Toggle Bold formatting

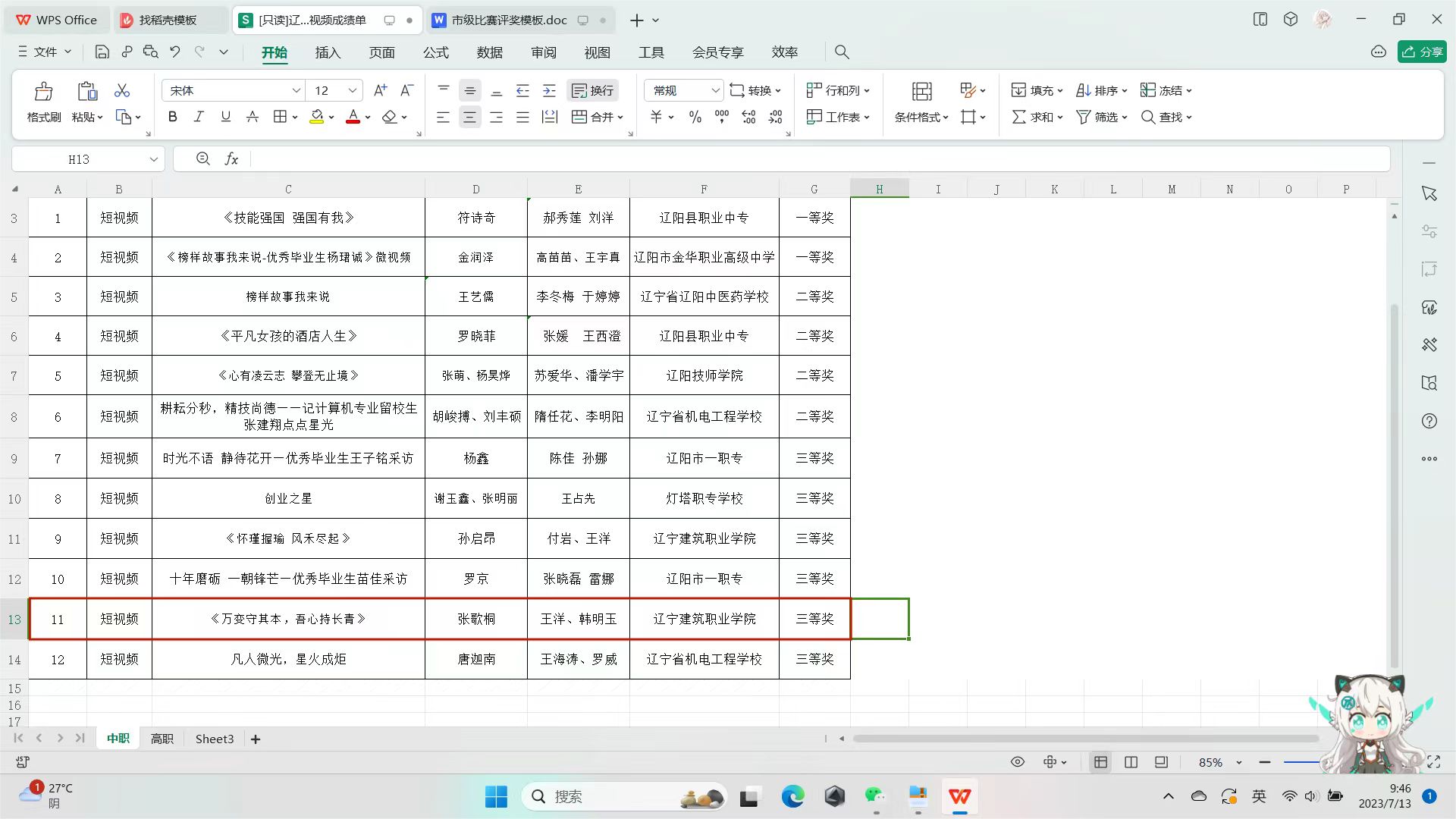click(x=173, y=117)
